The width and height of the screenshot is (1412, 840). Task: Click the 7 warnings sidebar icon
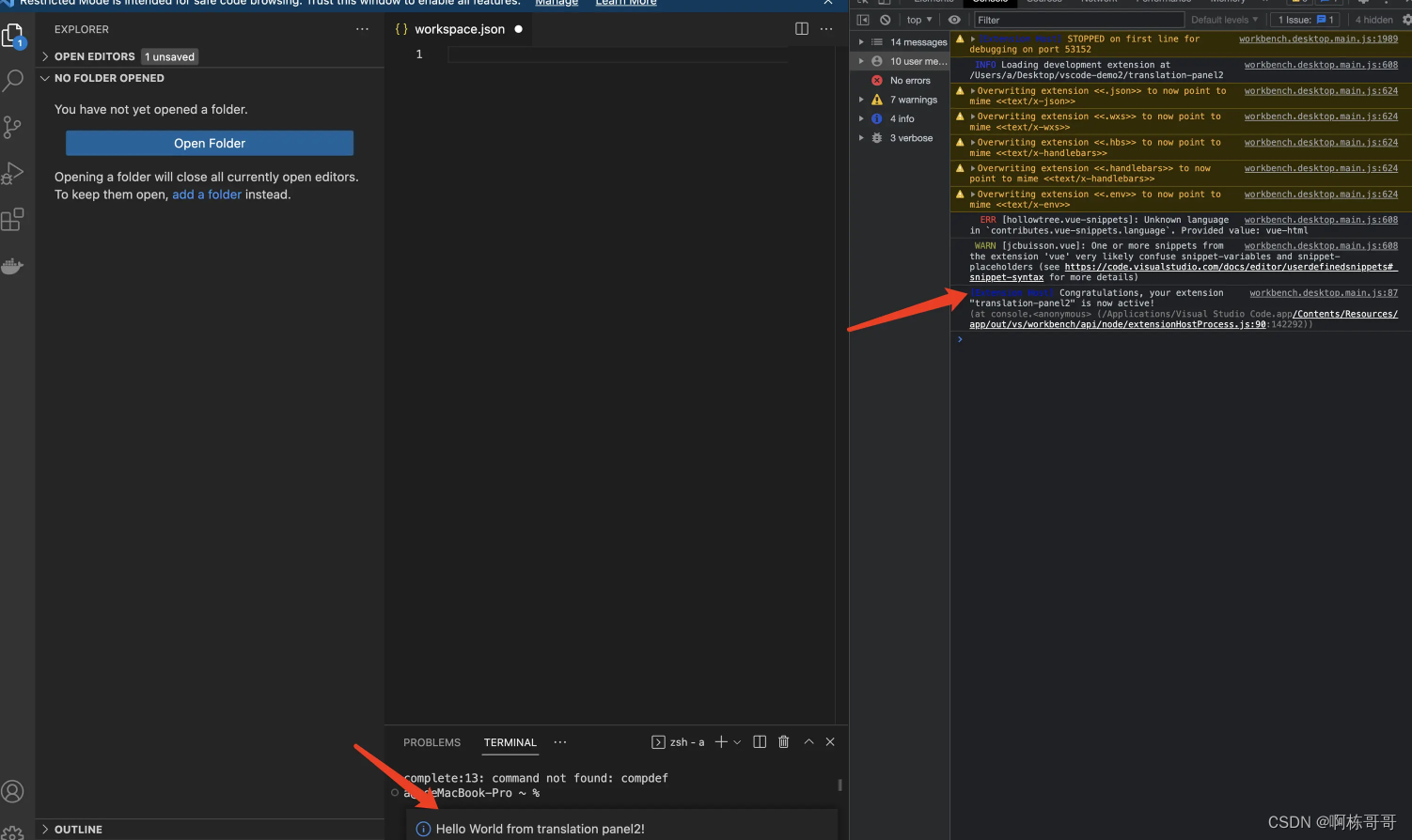[x=877, y=100]
